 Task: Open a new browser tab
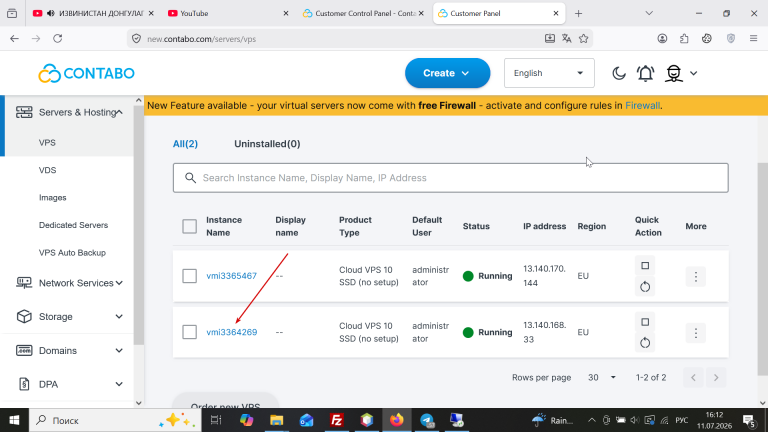[x=578, y=13]
